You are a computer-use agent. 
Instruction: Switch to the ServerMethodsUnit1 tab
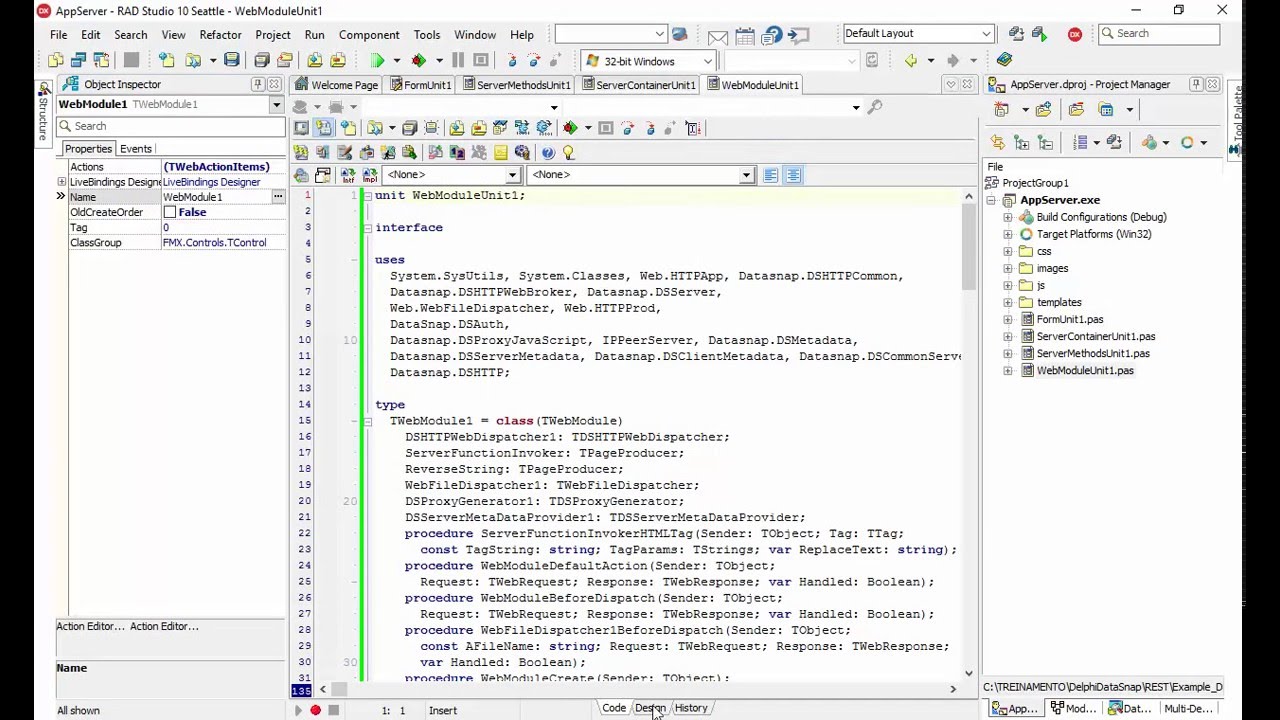(x=515, y=85)
